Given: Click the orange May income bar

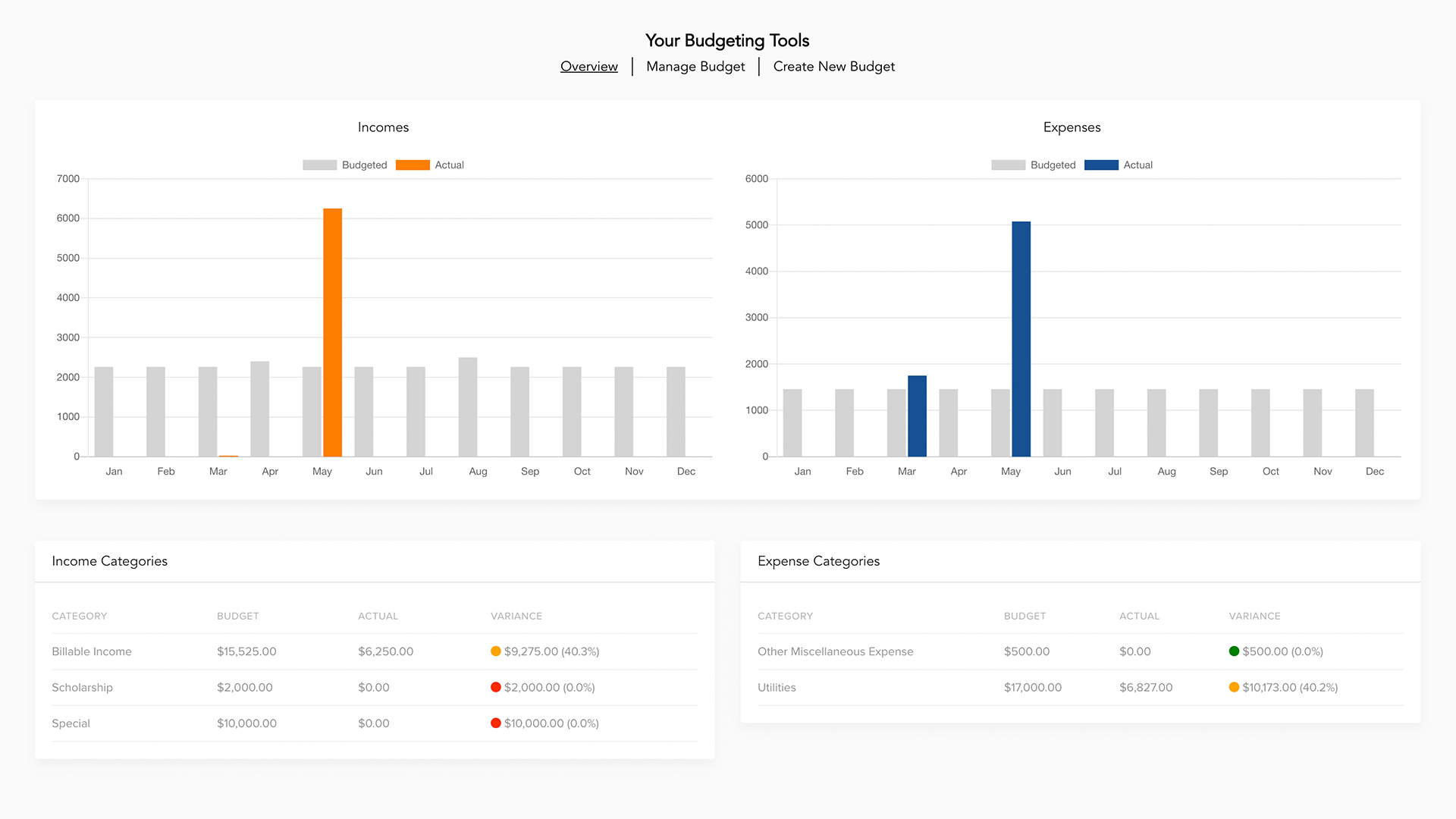Looking at the screenshot, I should [332, 334].
